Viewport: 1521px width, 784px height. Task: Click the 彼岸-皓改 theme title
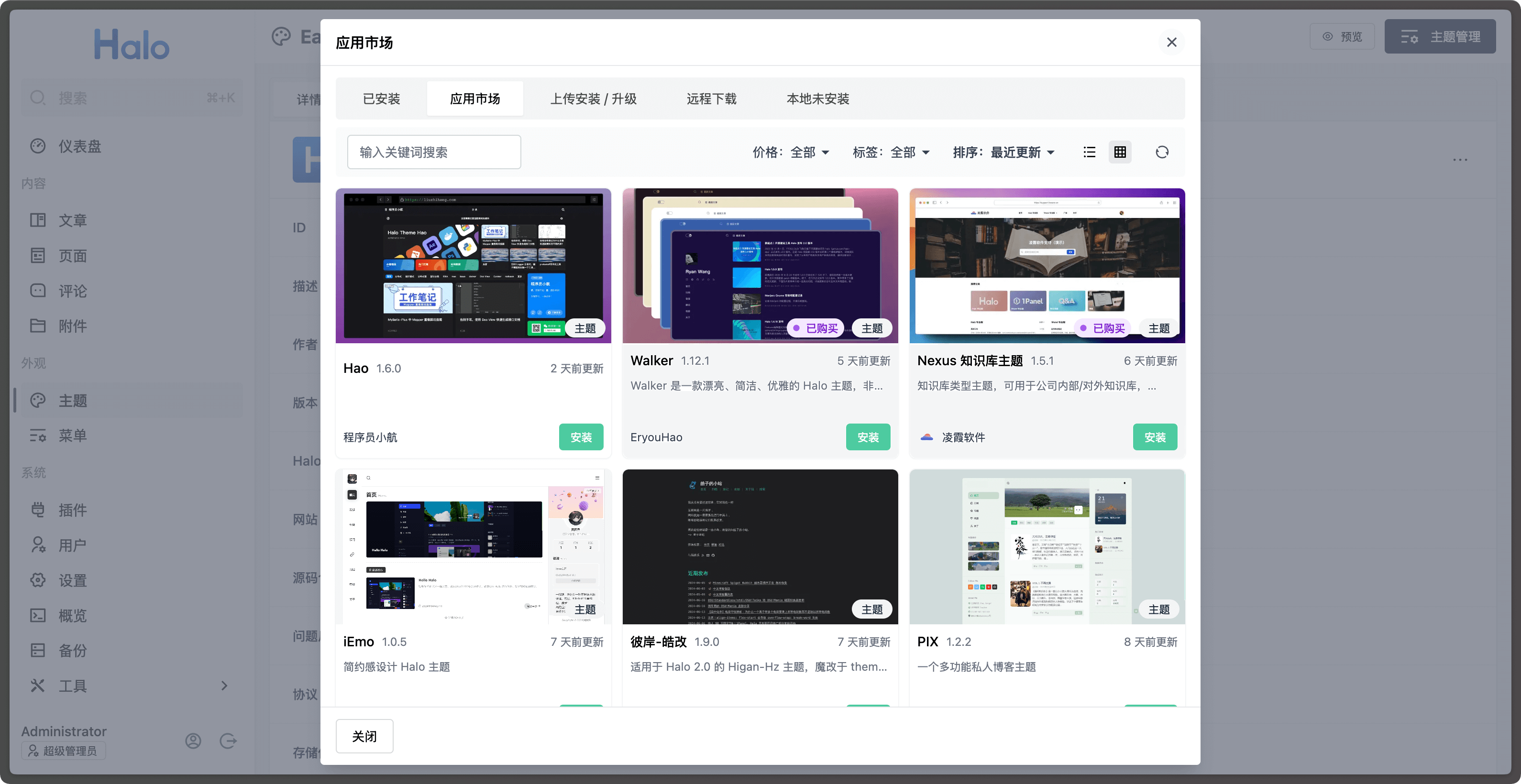(658, 642)
